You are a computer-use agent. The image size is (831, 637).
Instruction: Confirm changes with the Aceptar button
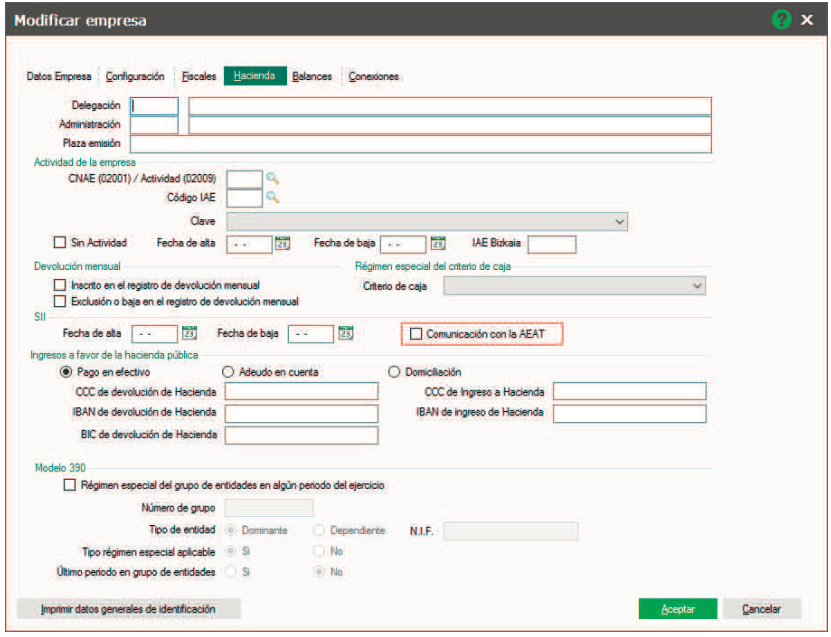click(678, 609)
